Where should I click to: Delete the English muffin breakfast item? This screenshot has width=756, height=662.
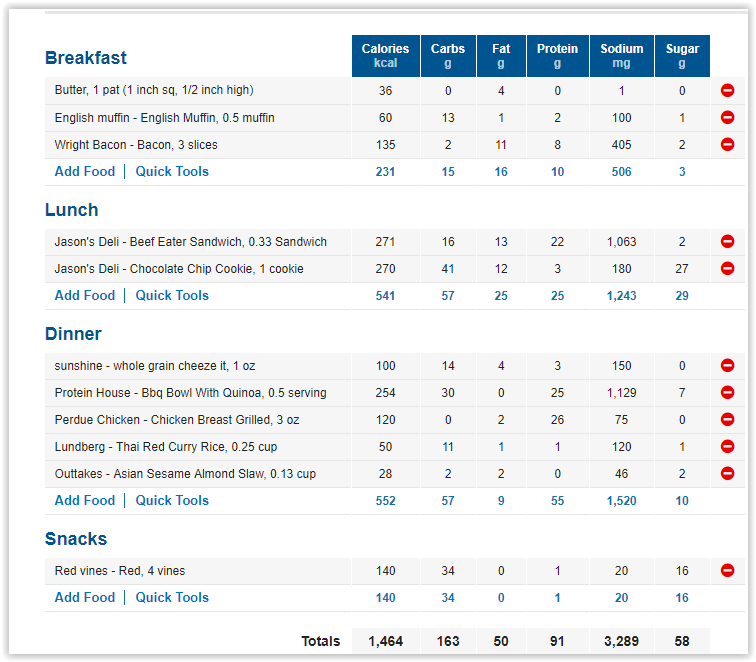pos(727,117)
